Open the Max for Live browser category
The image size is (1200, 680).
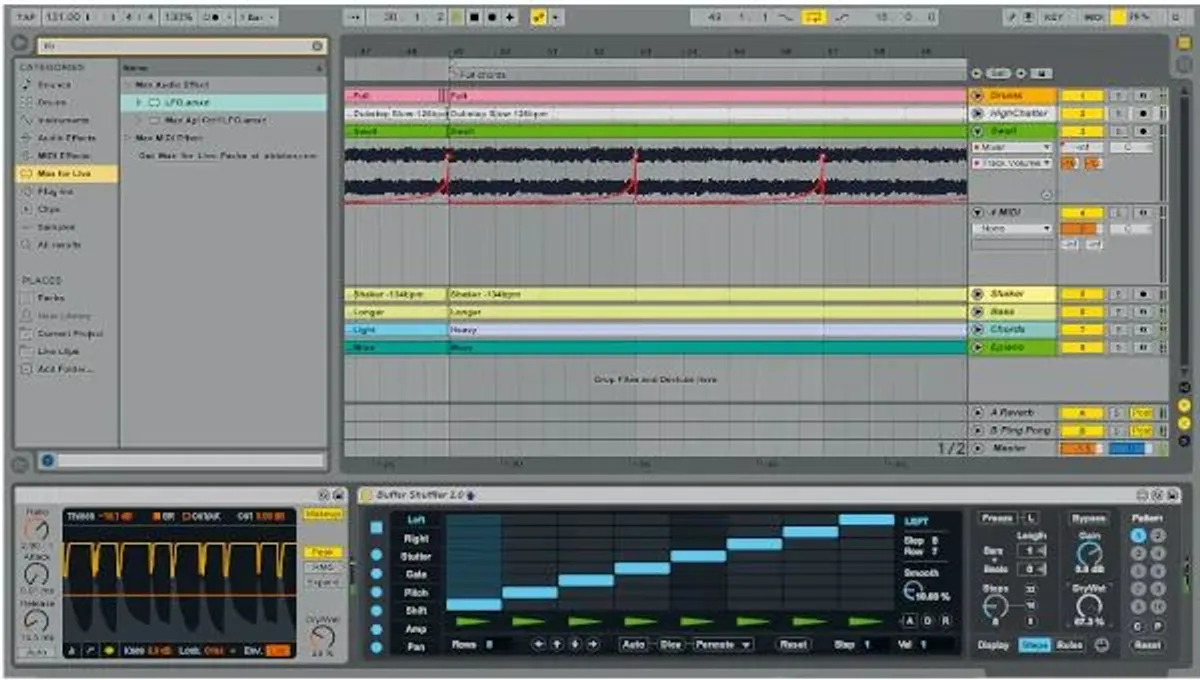coord(60,172)
